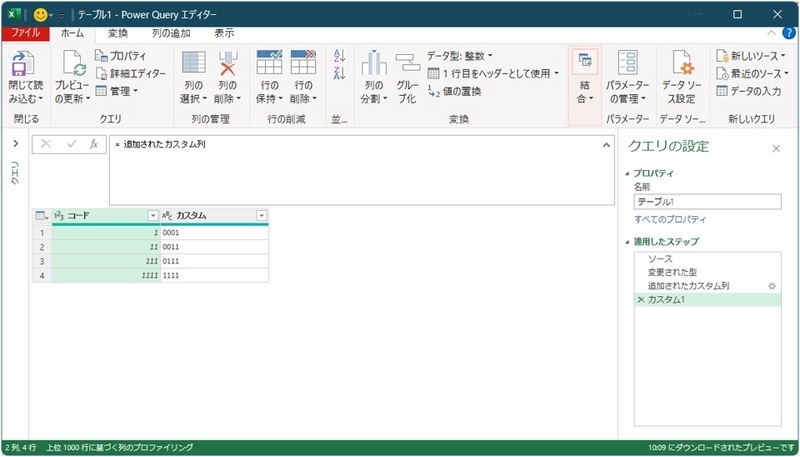Click the Remove Columns (列の削除) icon

(228, 63)
